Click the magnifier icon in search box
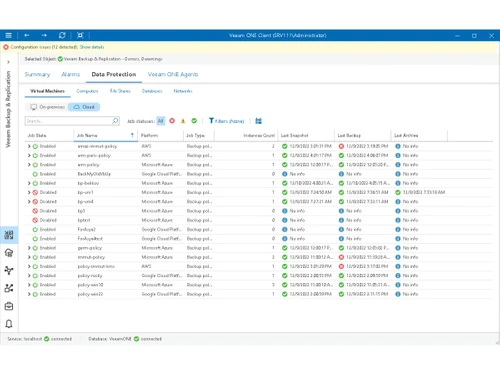The image size is (500, 375). (115, 121)
